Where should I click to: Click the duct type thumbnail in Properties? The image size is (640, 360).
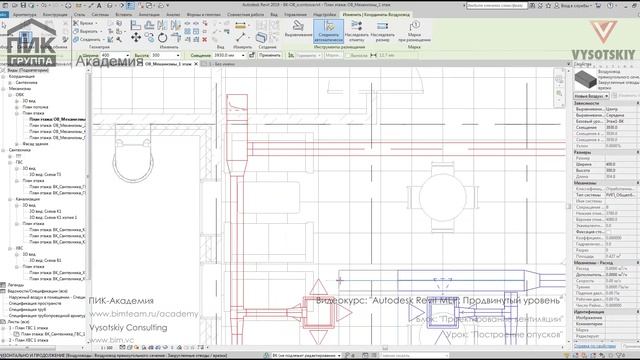[x=585, y=79]
